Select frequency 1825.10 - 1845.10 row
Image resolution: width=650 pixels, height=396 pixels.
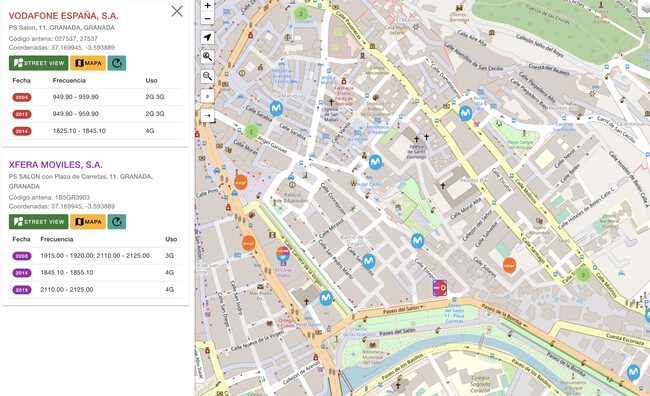pos(96,131)
